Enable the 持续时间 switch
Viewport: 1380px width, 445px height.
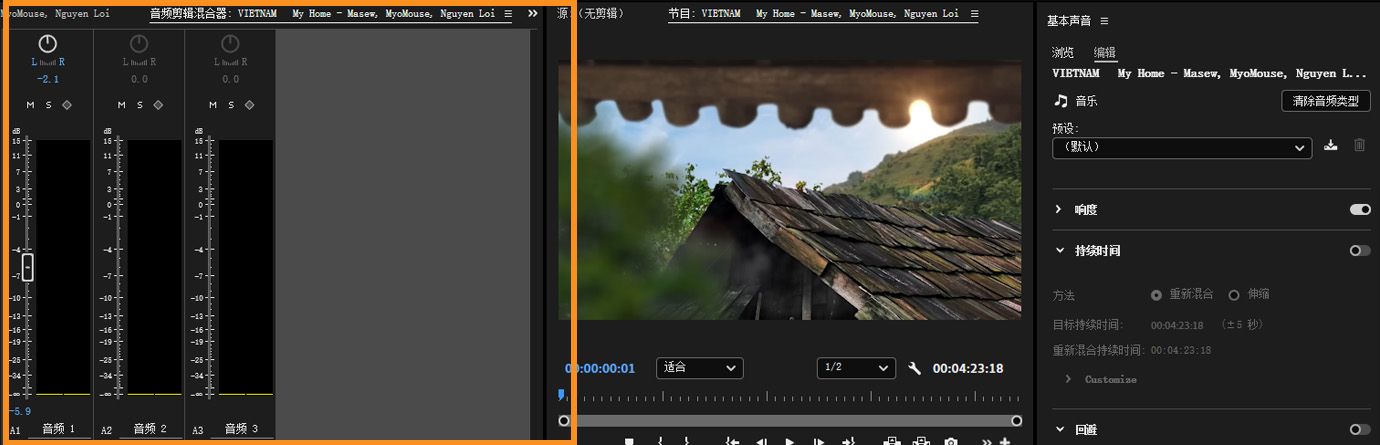pyautogui.click(x=1360, y=251)
